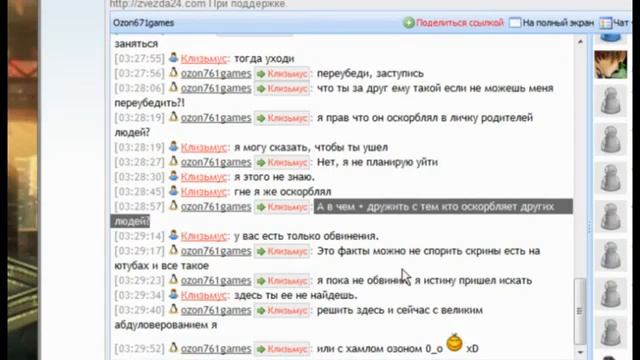The image size is (640, 360).
Task: Click timestamp [03:28:45]
Action: 140,192
